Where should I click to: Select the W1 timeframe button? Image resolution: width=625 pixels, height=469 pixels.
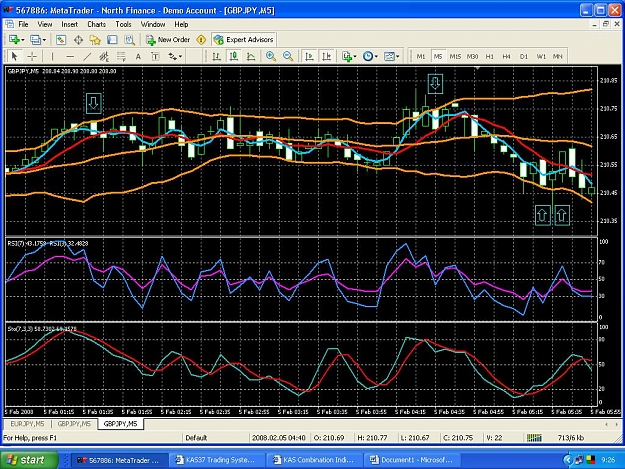coord(541,57)
